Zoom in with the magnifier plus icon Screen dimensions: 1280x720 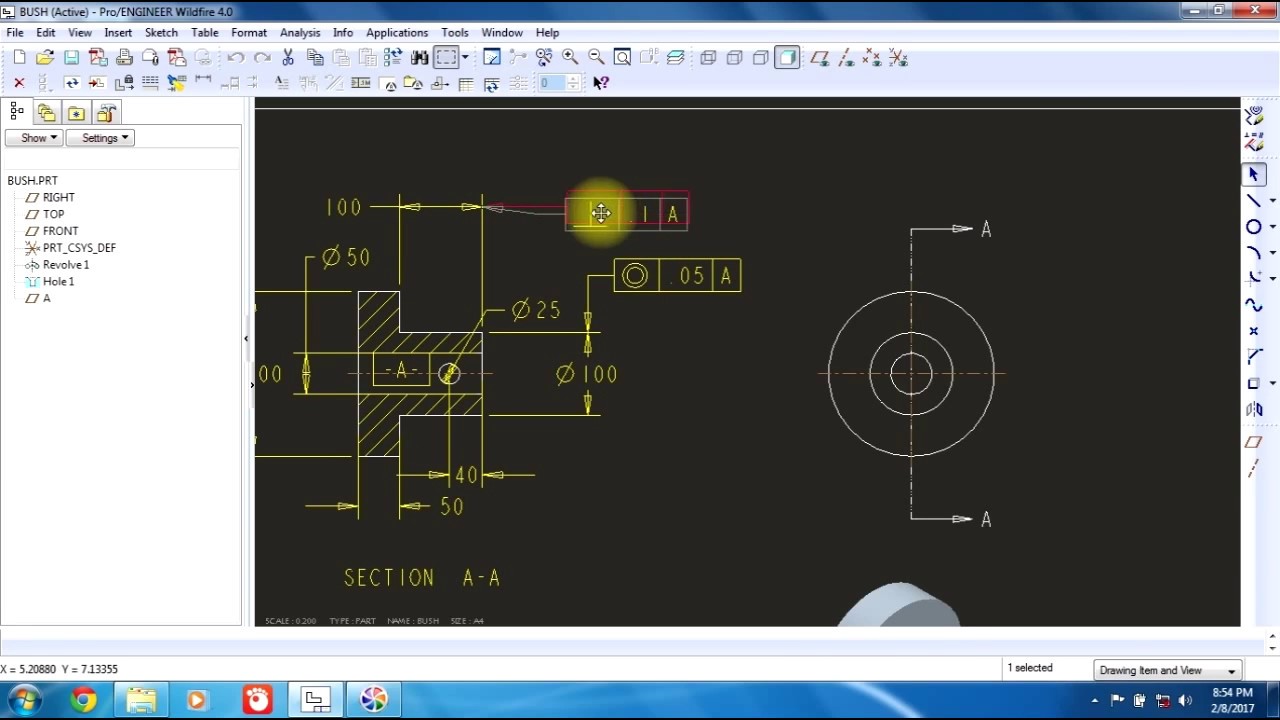point(570,58)
